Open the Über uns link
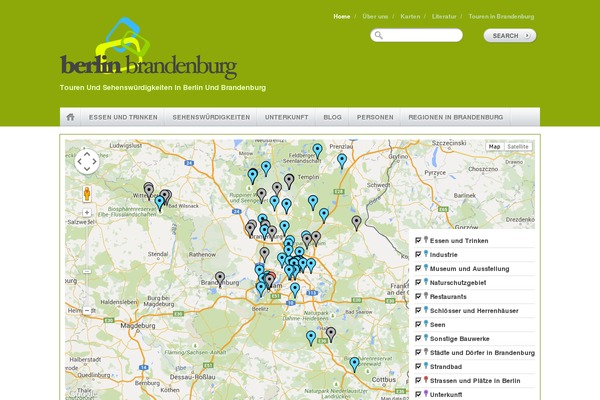600x400 pixels. tap(375, 16)
